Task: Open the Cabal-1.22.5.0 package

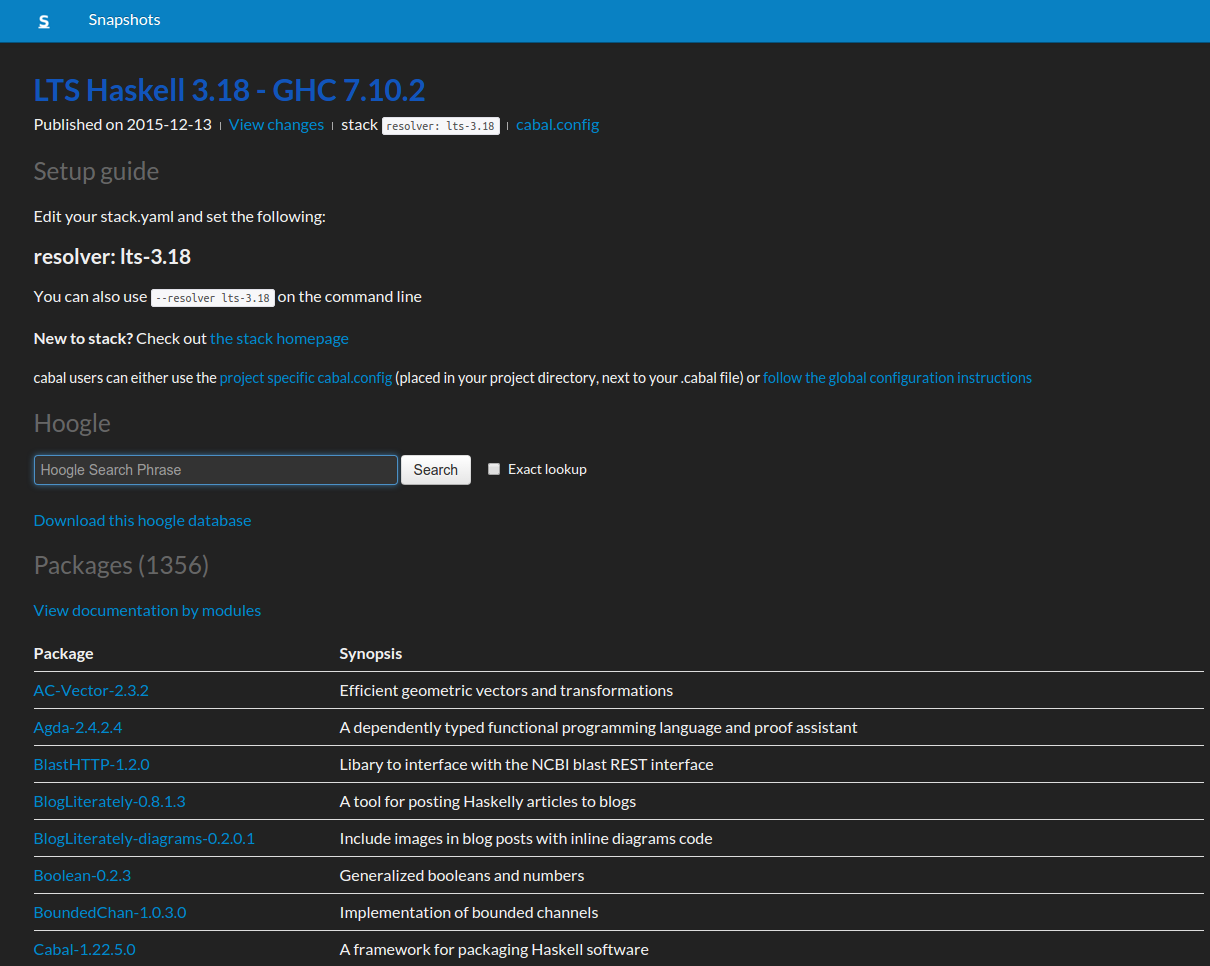Action: point(85,949)
